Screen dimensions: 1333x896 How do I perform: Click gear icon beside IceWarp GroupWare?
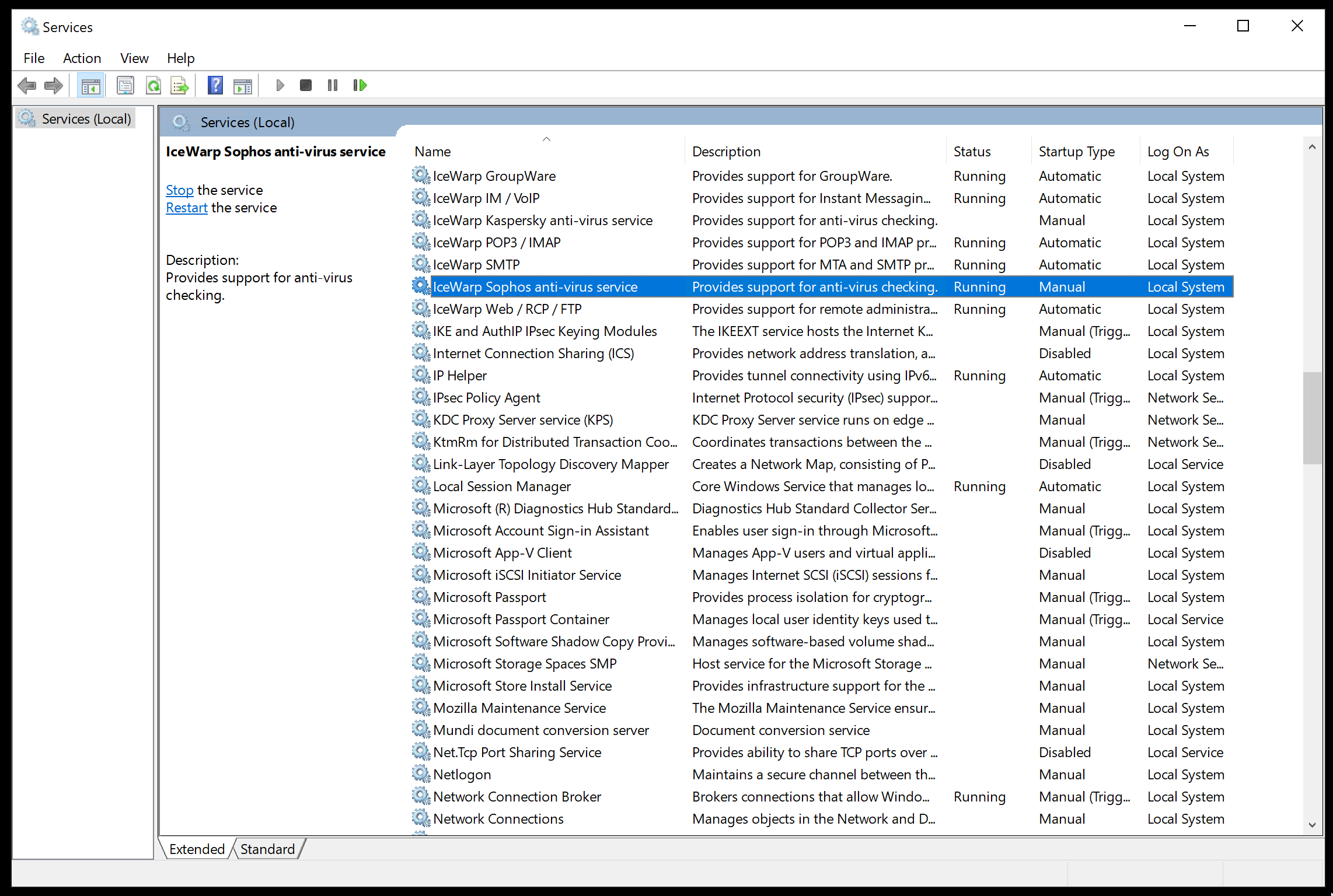tap(421, 175)
